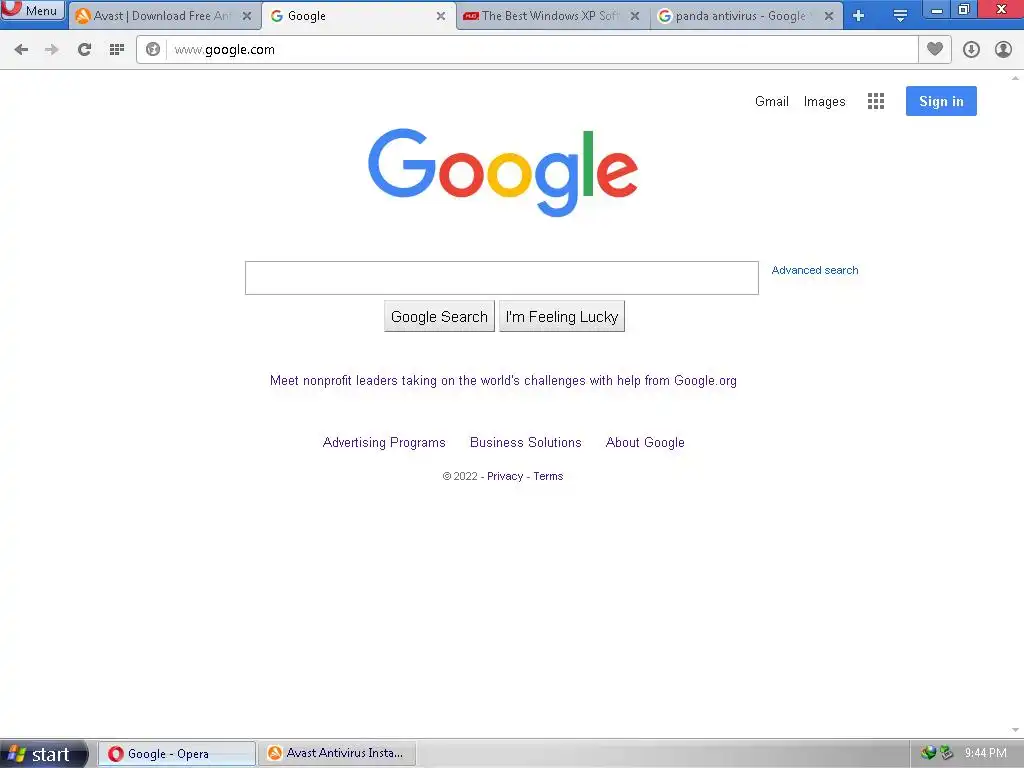Select Google - Opera taskbar item
1024x768 pixels.
pos(176,754)
